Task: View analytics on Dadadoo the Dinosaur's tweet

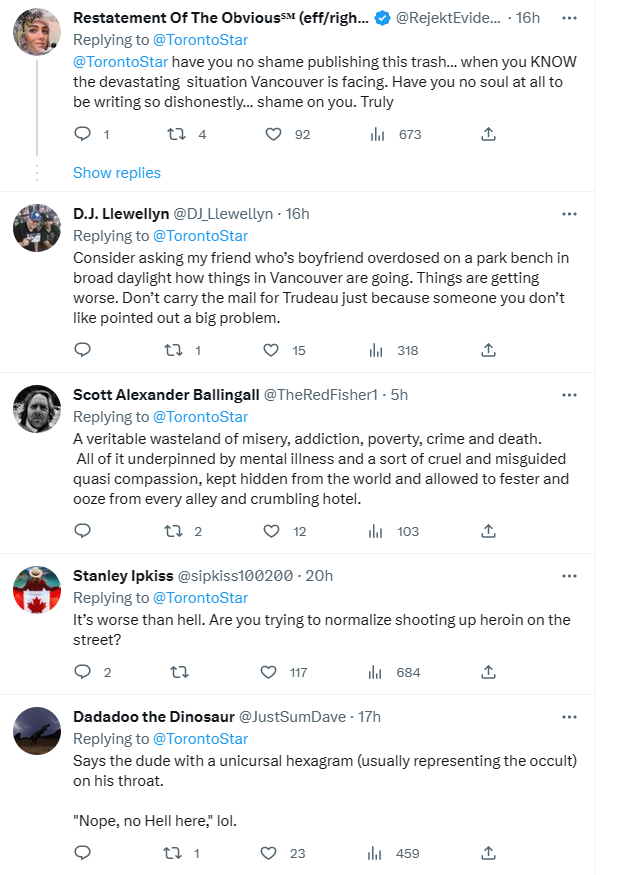Action: coord(375,853)
